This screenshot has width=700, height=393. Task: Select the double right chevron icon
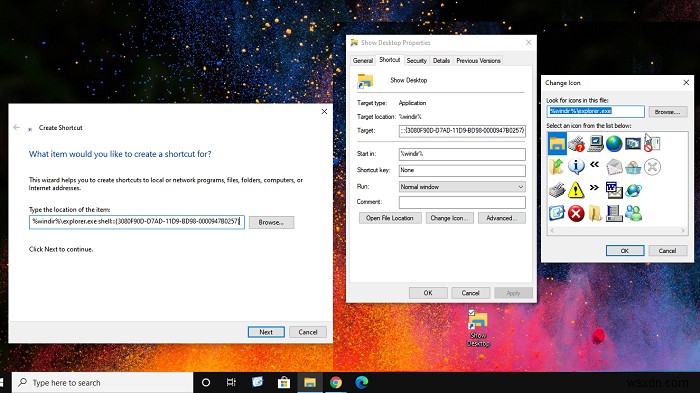pos(594,188)
